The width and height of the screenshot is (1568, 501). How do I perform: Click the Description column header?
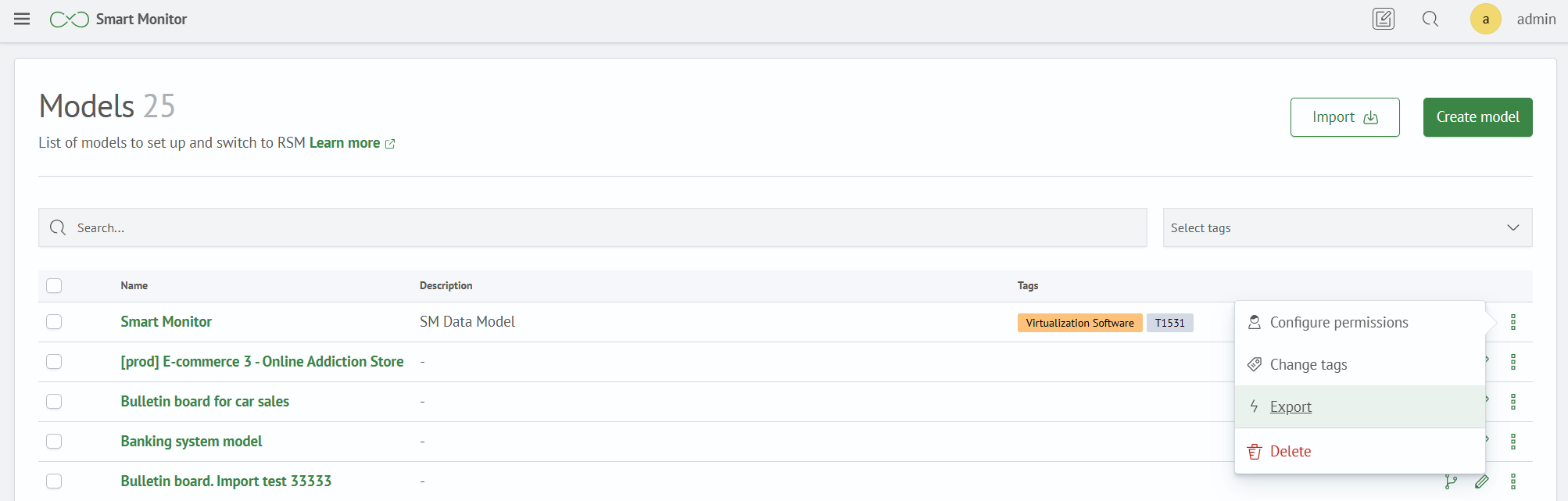(x=446, y=285)
